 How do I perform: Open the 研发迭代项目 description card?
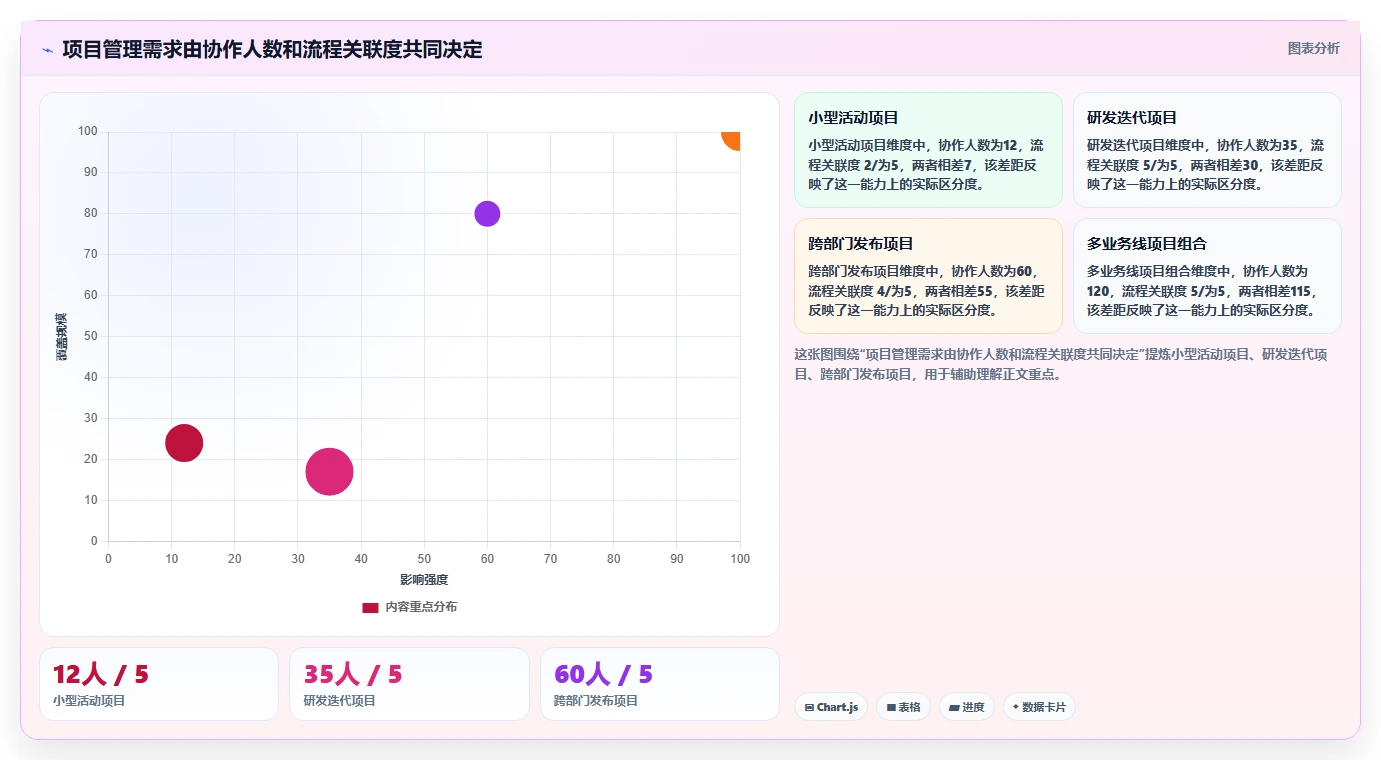click(1207, 150)
